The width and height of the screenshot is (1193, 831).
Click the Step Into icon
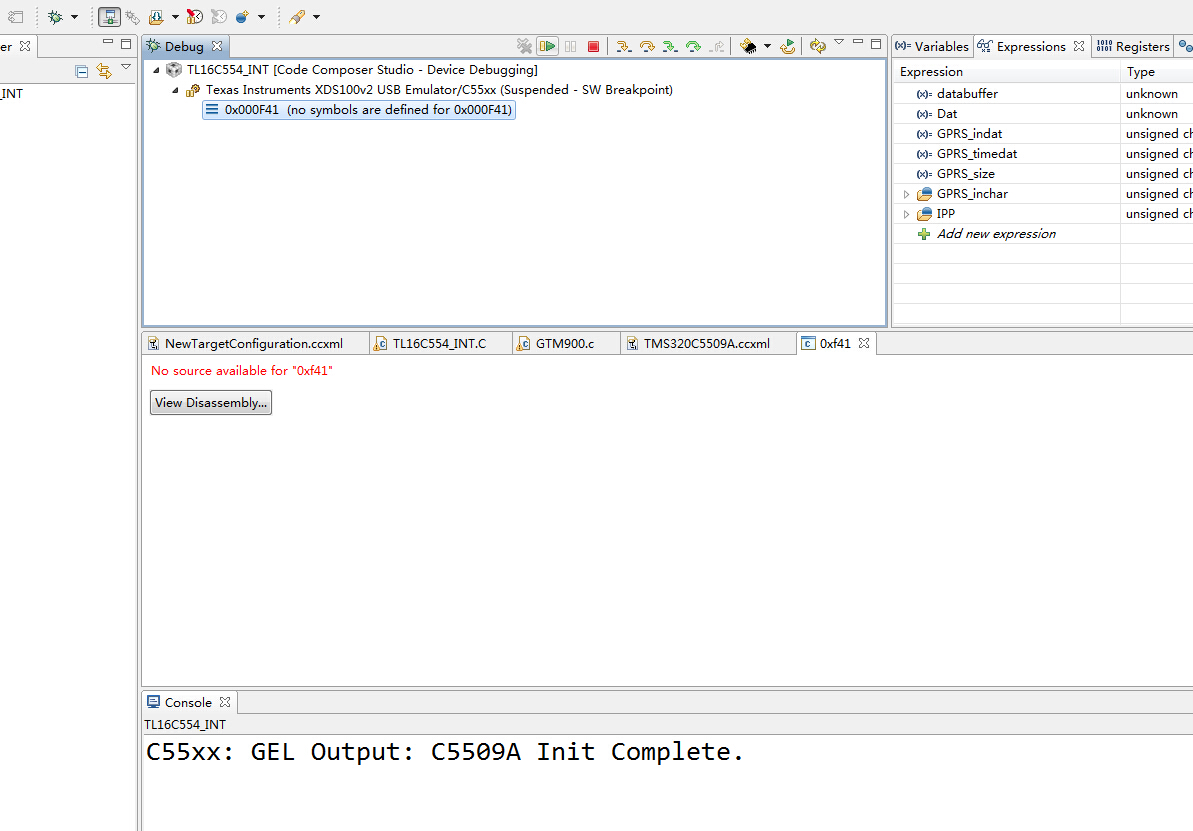(624, 46)
